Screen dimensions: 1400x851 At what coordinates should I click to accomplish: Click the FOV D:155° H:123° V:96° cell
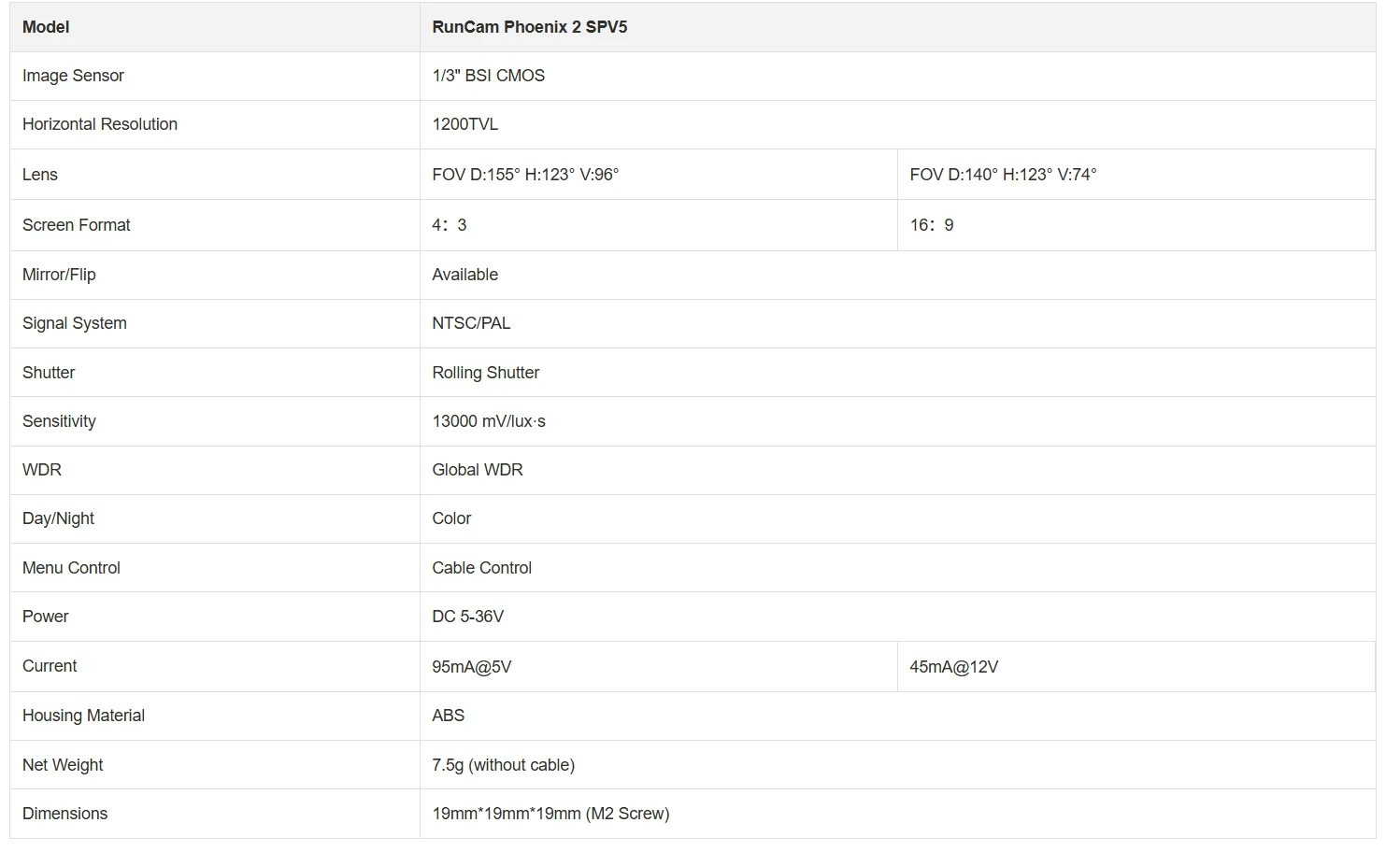(x=659, y=175)
